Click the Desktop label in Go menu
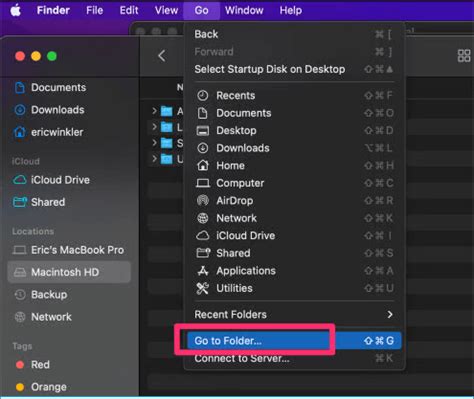This screenshot has height=399, width=474. coord(236,131)
